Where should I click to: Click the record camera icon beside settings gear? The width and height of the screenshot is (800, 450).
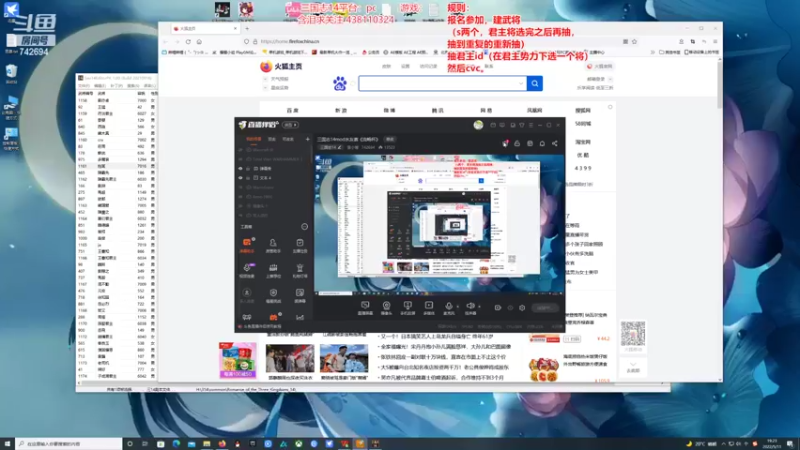[497, 308]
